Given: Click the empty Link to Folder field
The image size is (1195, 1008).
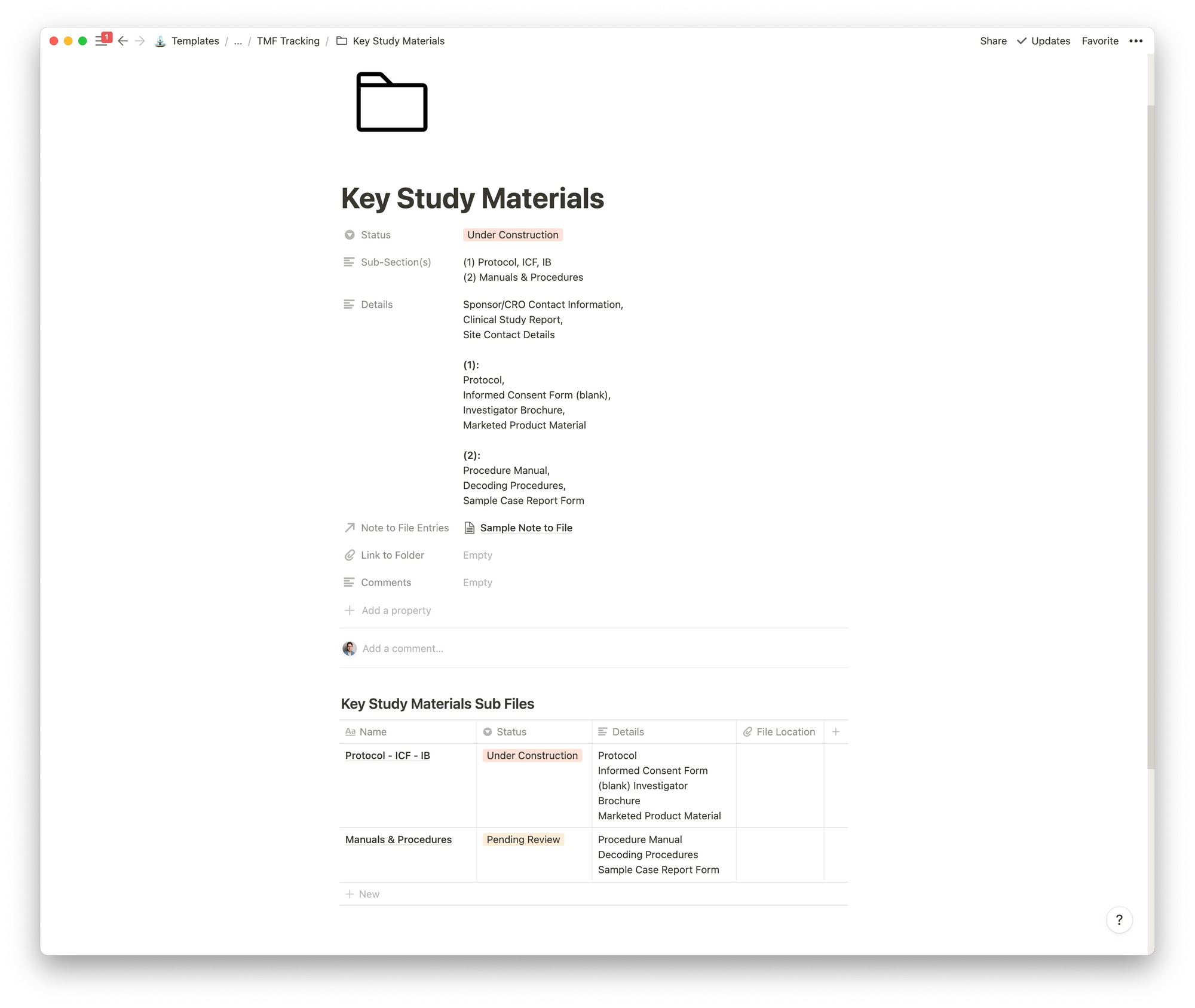Looking at the screenshot, I should point(477,556).
